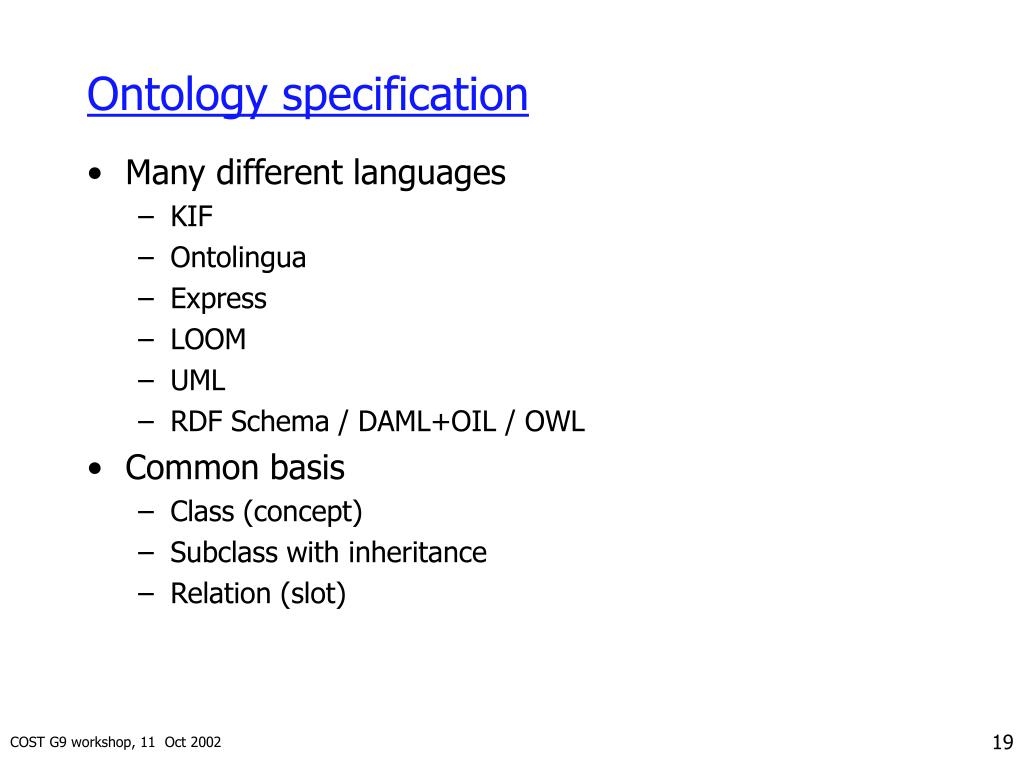Select the LOOM entry
The image size is (1024, 768).
pos(208,340)
